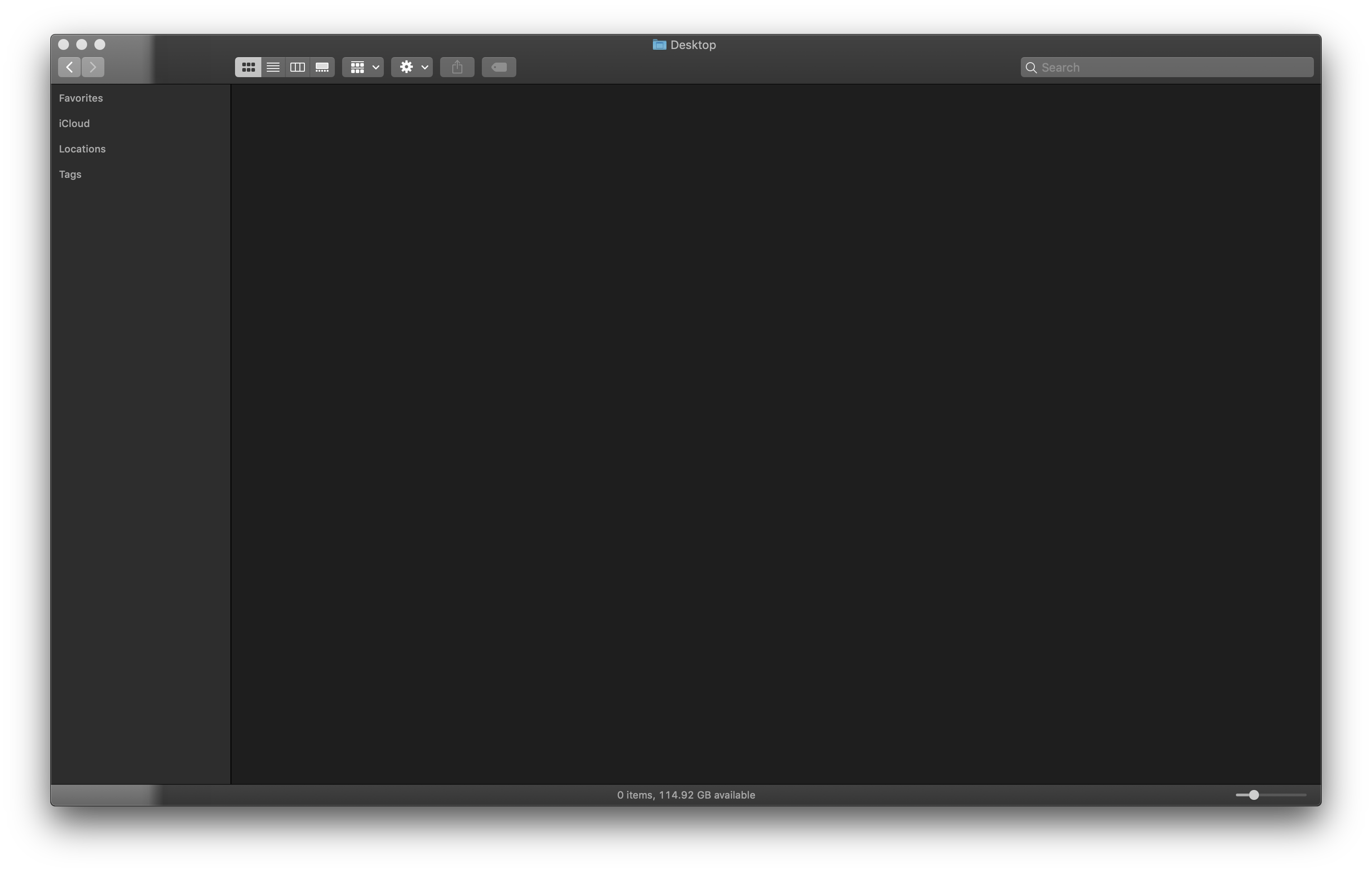Expand the iCloud sidebar section

click(74, 124)
